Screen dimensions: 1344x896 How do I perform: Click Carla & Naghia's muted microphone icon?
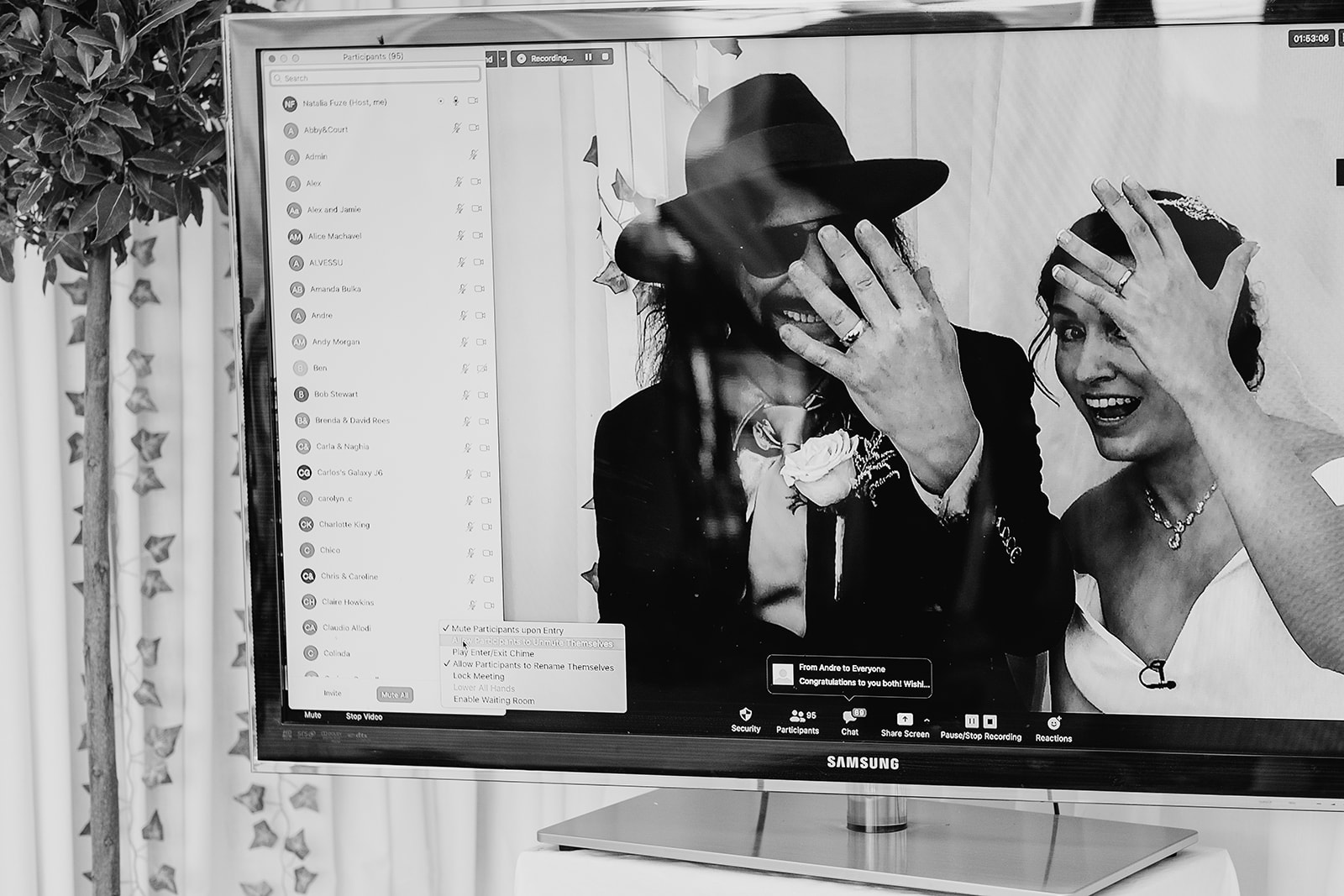467,448
